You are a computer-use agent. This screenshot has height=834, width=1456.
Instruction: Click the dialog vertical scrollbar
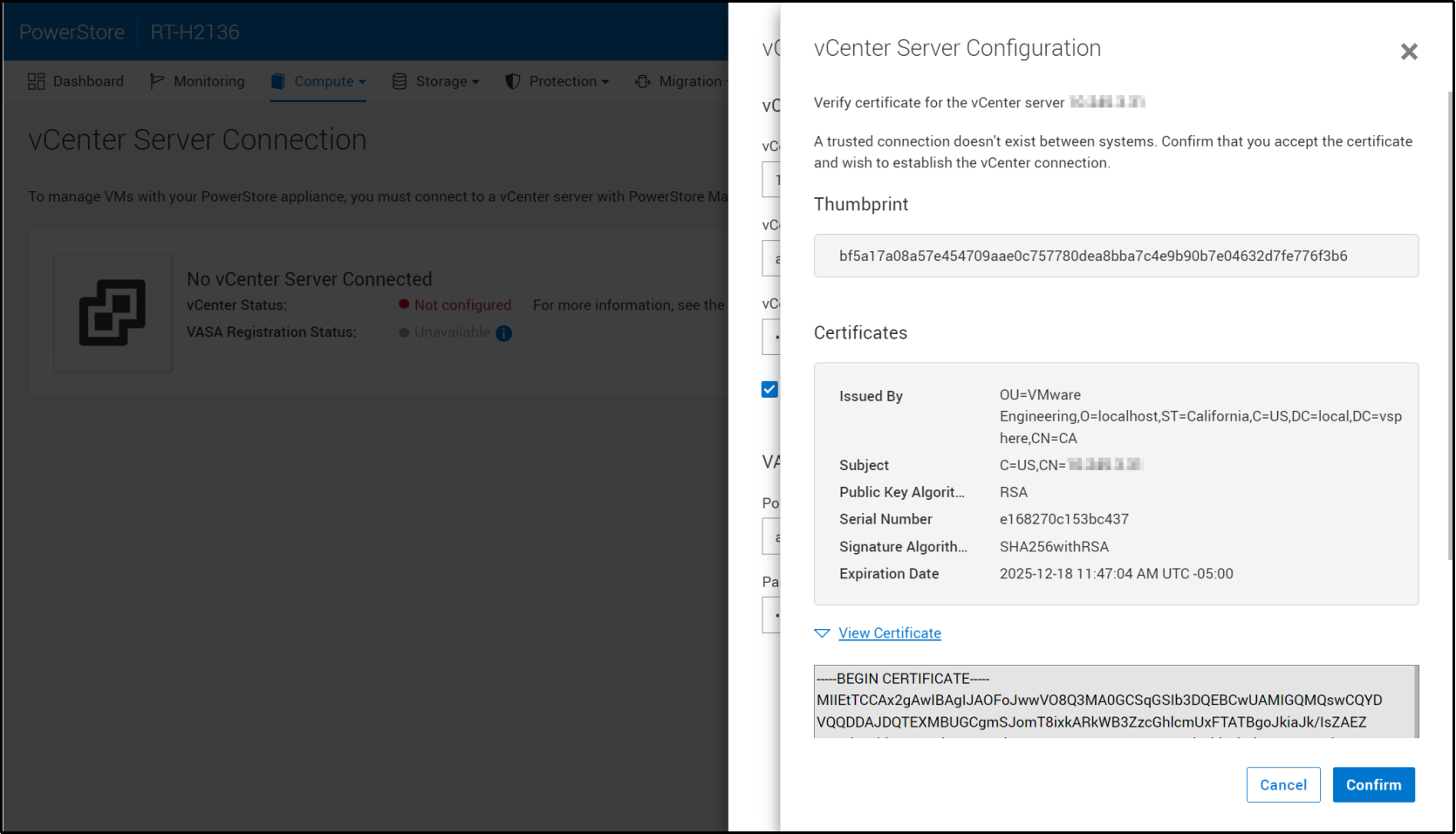pyautogui.click(x=1451, y=325)
